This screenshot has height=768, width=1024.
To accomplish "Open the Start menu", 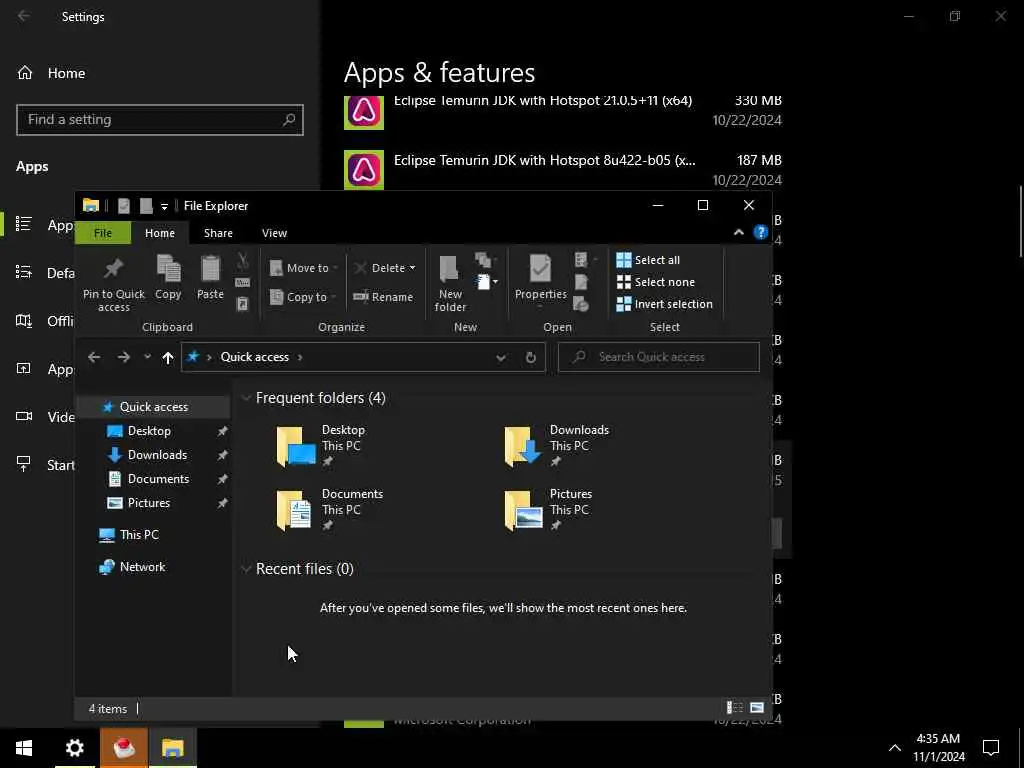I will pos(24,748).
